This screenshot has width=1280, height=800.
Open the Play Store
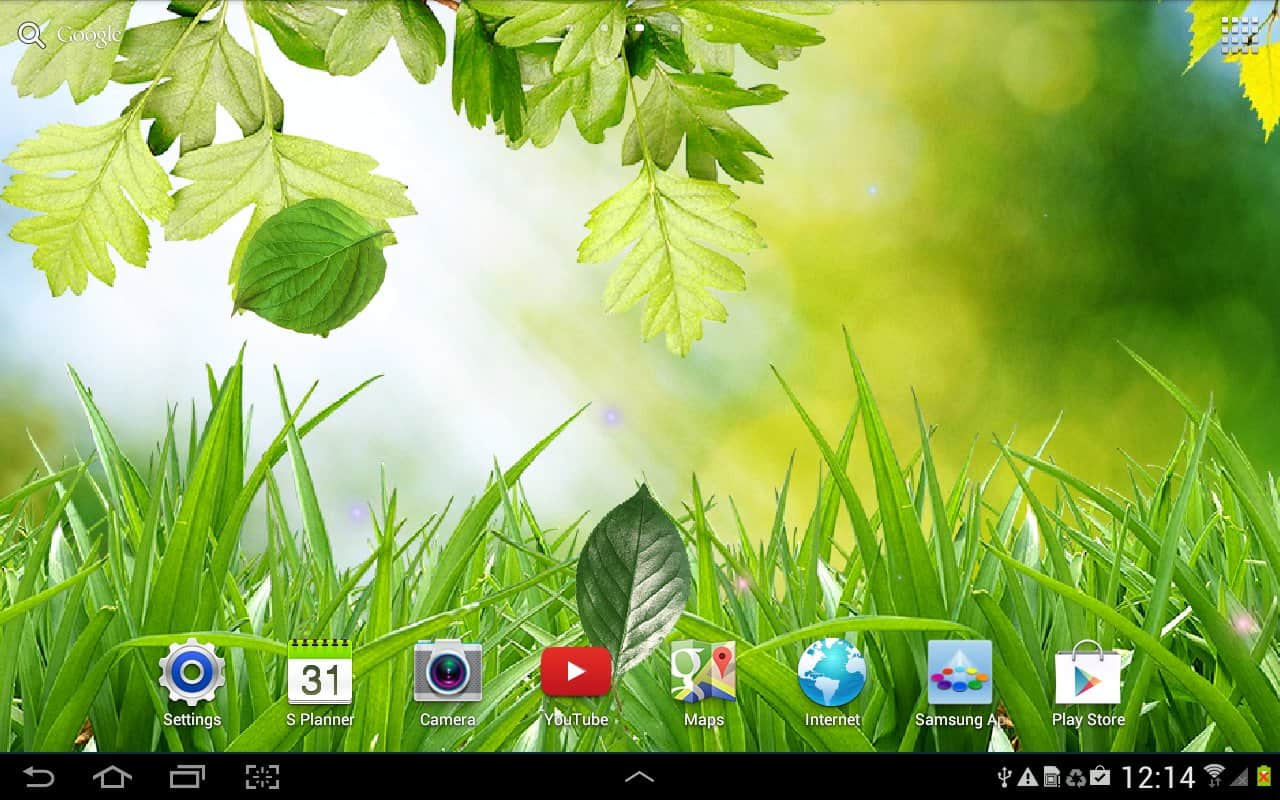1087,673
